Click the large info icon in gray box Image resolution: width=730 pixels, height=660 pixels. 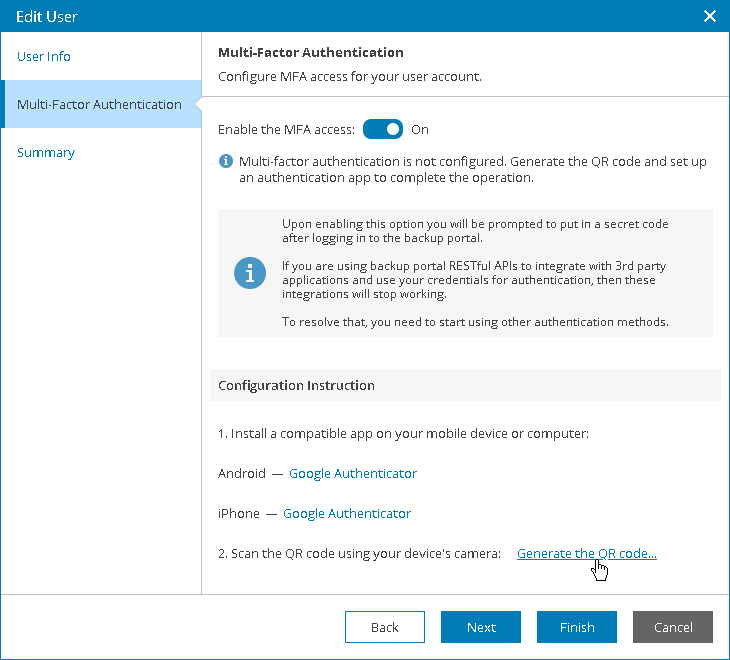coord(250,273)
